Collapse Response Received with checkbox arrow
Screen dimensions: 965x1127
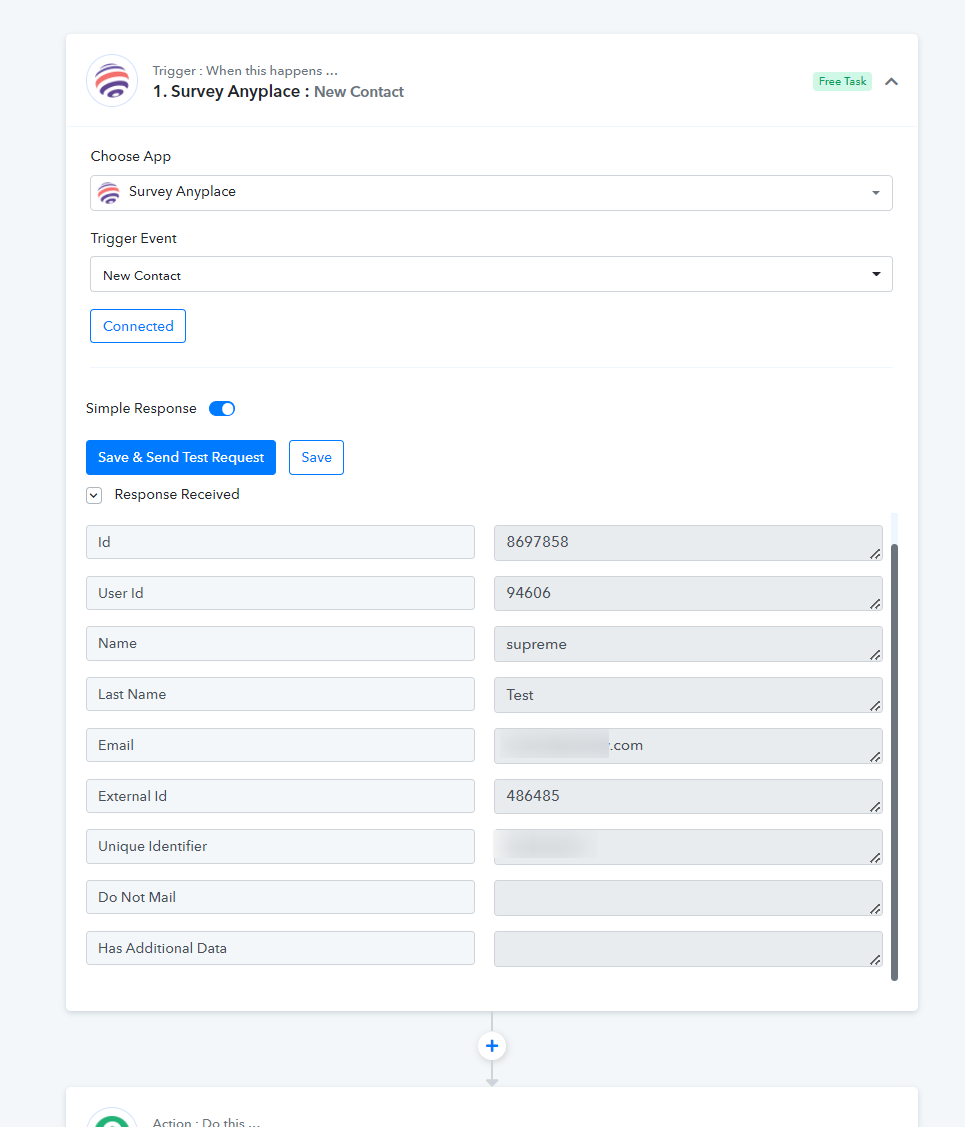point(94,495)
